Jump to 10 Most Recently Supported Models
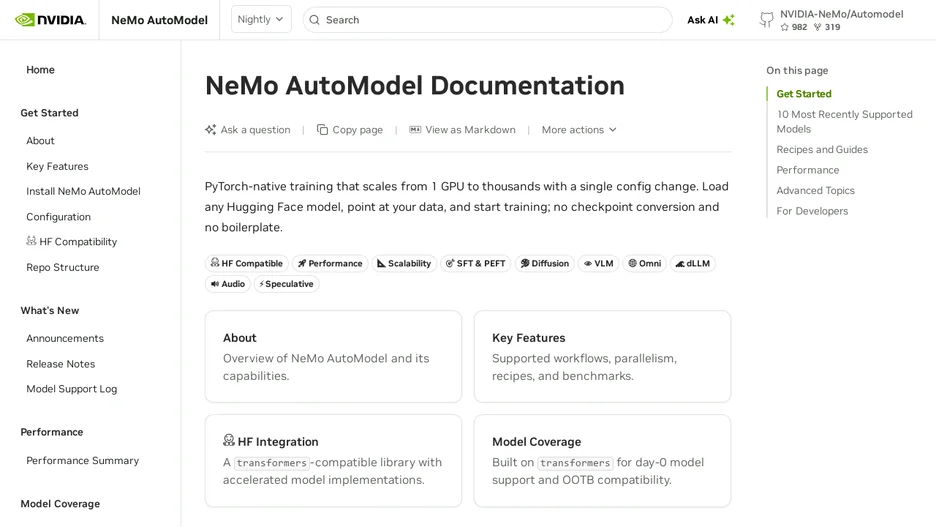 click(844, 122)
